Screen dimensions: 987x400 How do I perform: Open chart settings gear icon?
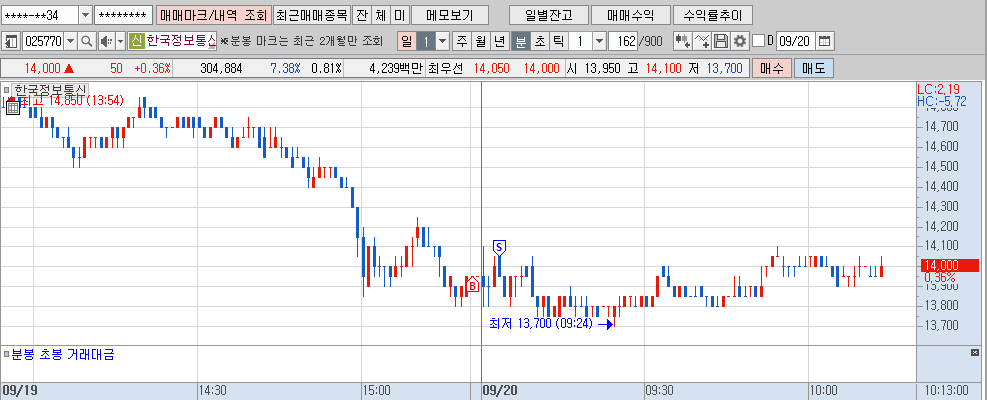740,42
